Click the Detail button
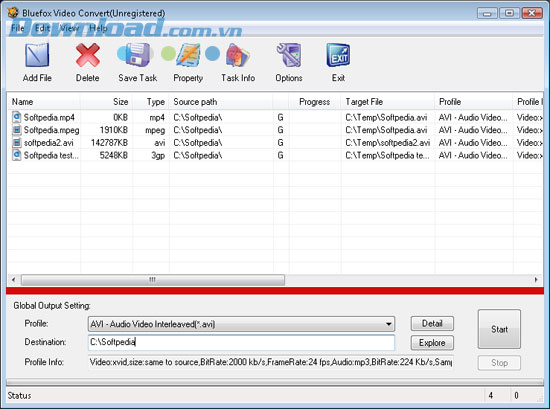 [x=432, y=323]
